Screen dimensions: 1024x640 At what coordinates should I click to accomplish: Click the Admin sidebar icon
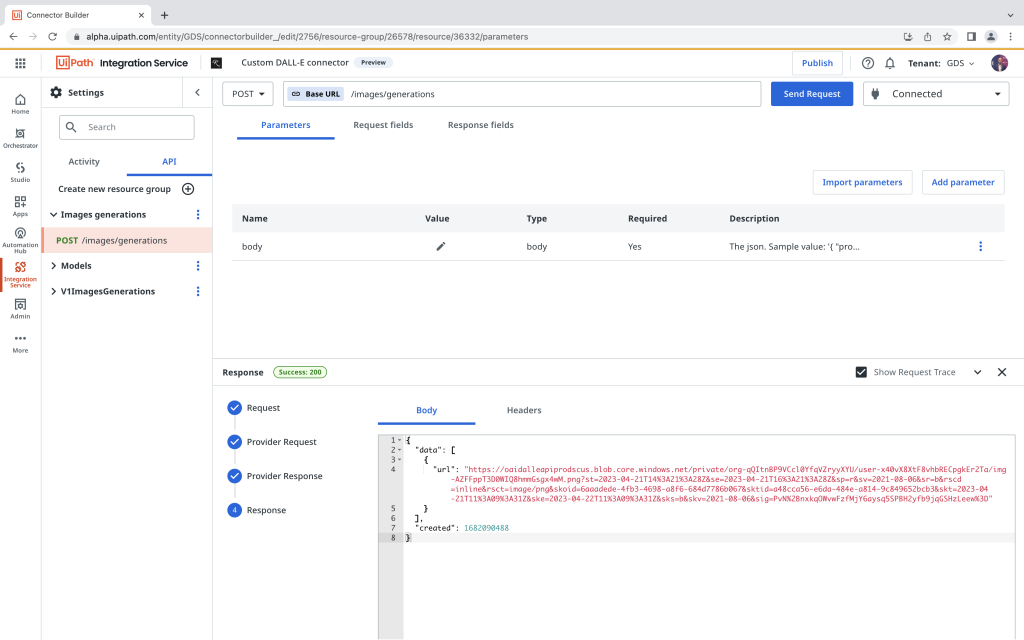click(20, 308)
